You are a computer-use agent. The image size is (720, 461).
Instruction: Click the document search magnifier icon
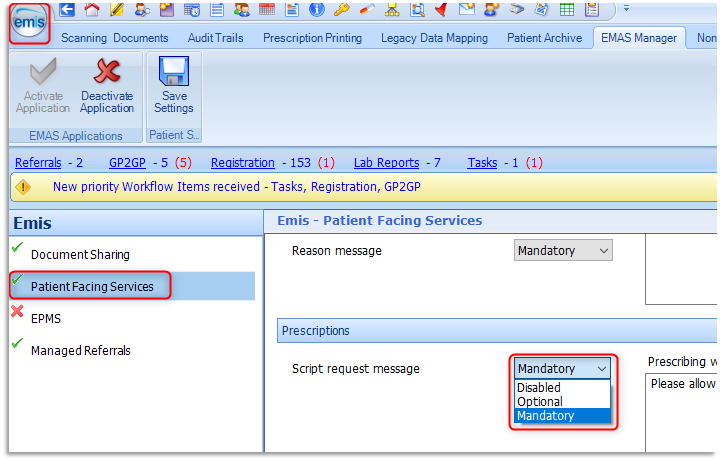417,9
